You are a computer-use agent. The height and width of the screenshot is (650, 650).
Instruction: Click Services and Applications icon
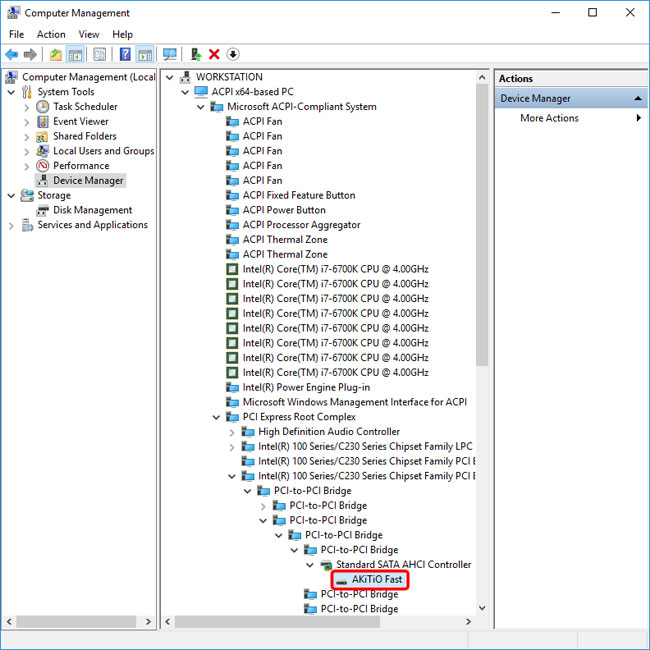click(27, 225)
